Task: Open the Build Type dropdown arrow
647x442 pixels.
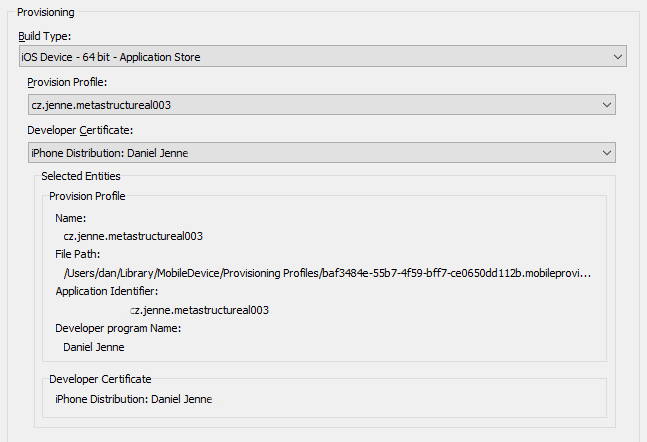Action: coord(617,57)
